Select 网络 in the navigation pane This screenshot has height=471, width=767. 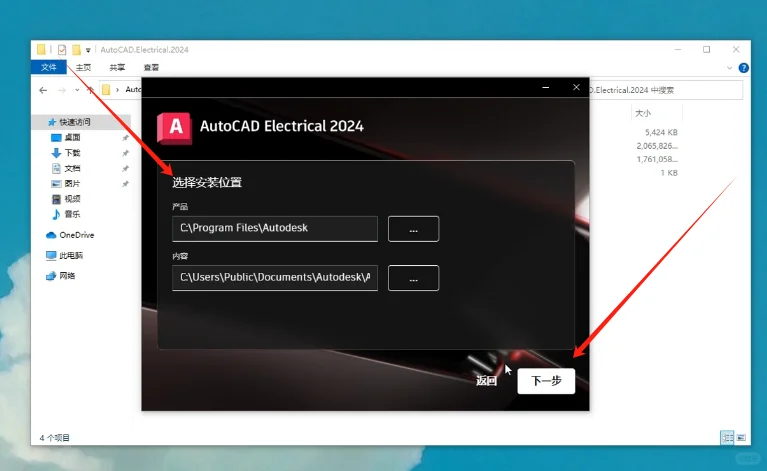coord(67,275)
